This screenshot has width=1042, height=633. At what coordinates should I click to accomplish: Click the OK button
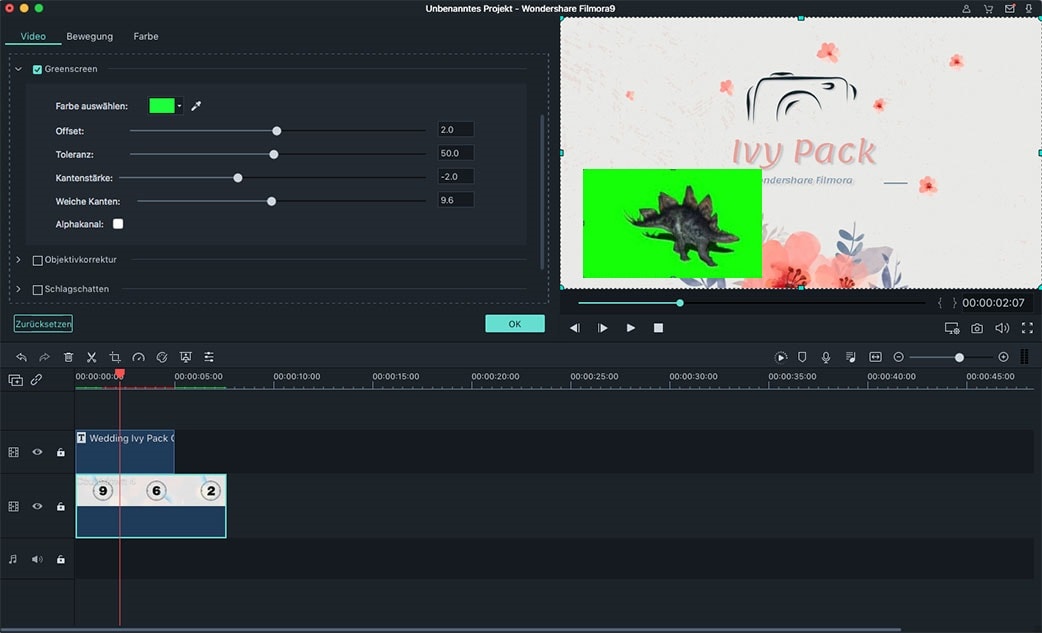pyautogui.click(x=515, y=323)
